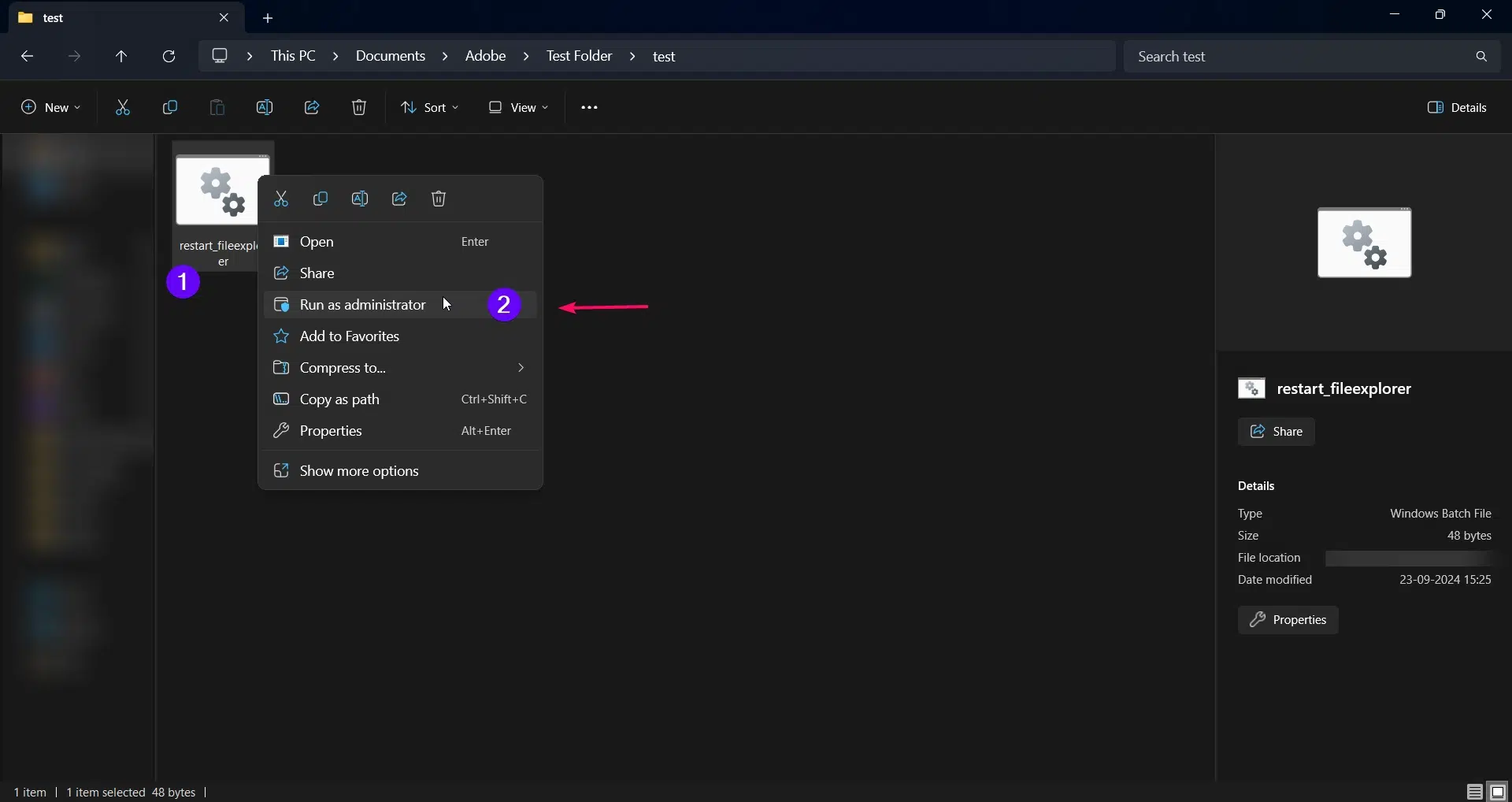Go up one folder level
Screen dimensions: 1512x802
tap(121, 56)
